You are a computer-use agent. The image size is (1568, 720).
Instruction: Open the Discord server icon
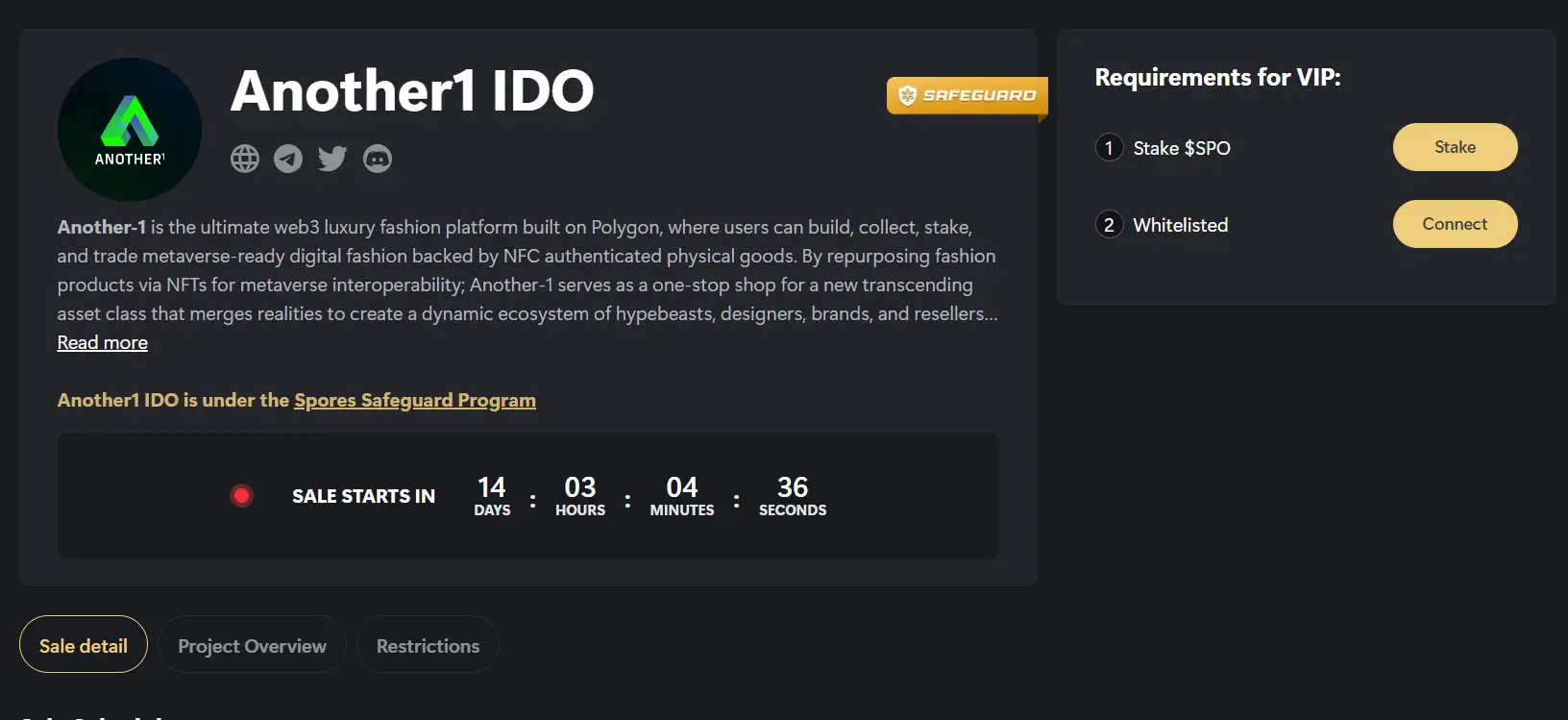coord(378,159)
